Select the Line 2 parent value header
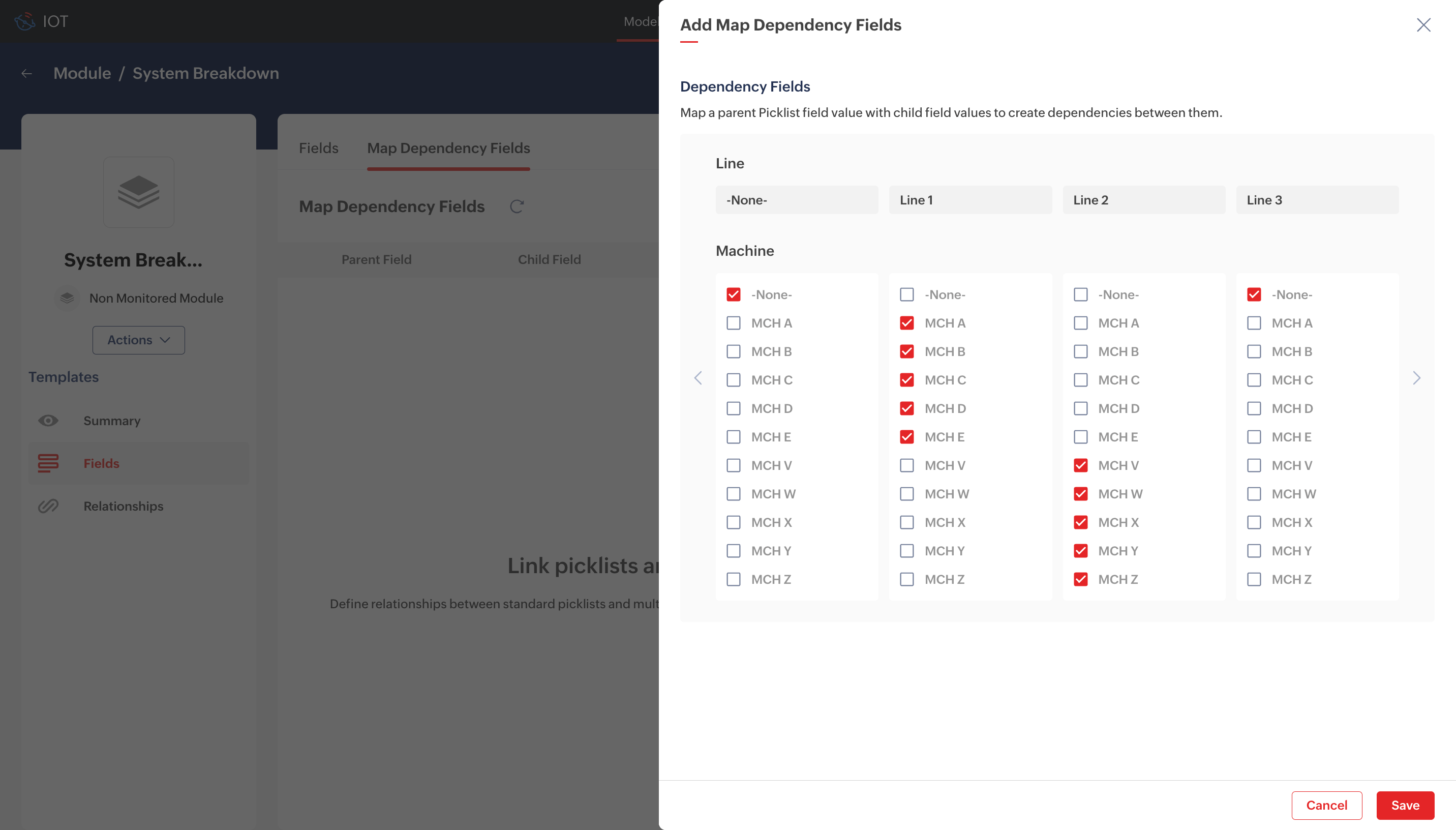Image resolution: width=1456 pixels, height=830 pixels. point(1143,200)
